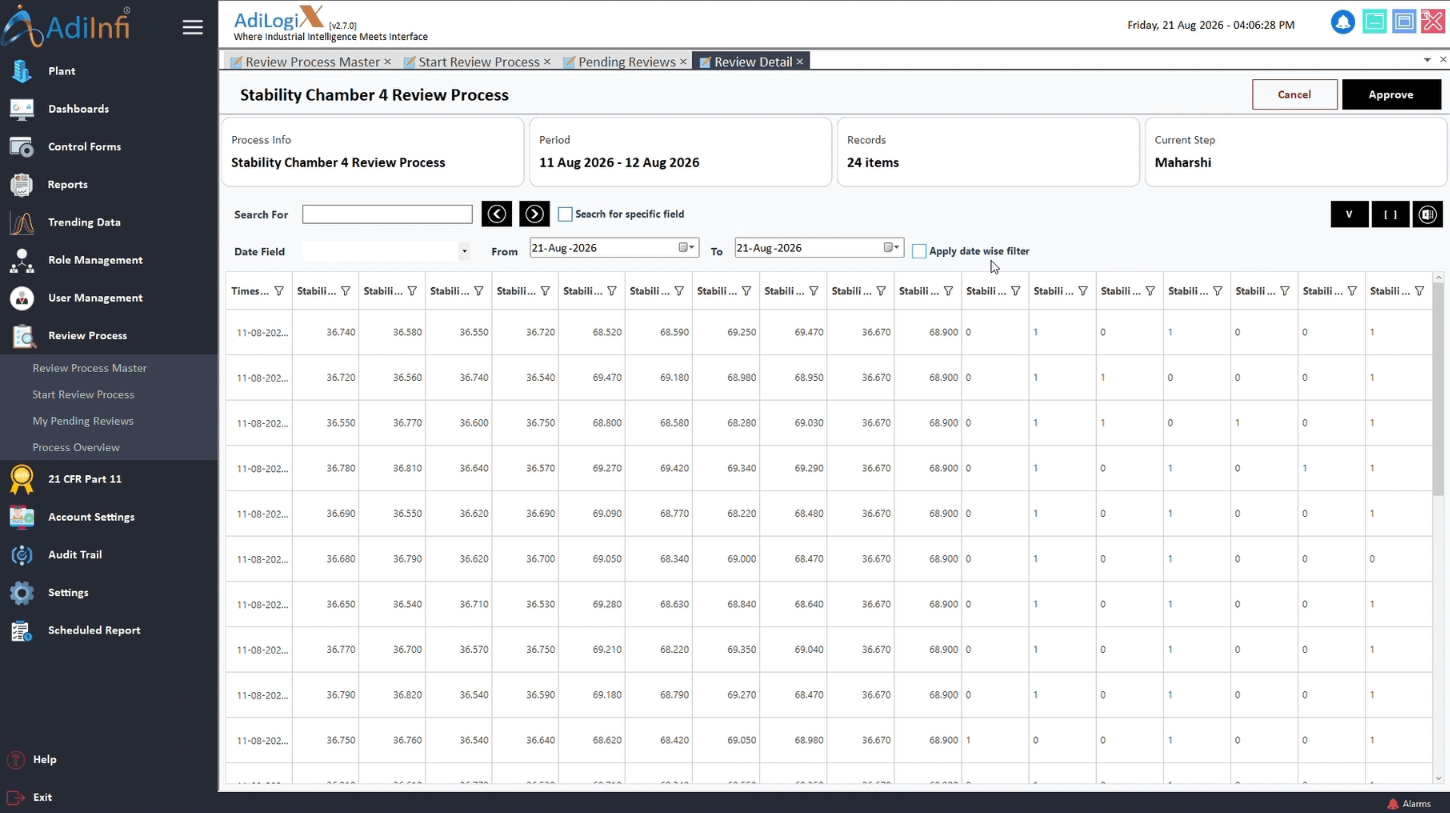
Task: Open Trending Data from sidebar
Action: pos(84,222)
